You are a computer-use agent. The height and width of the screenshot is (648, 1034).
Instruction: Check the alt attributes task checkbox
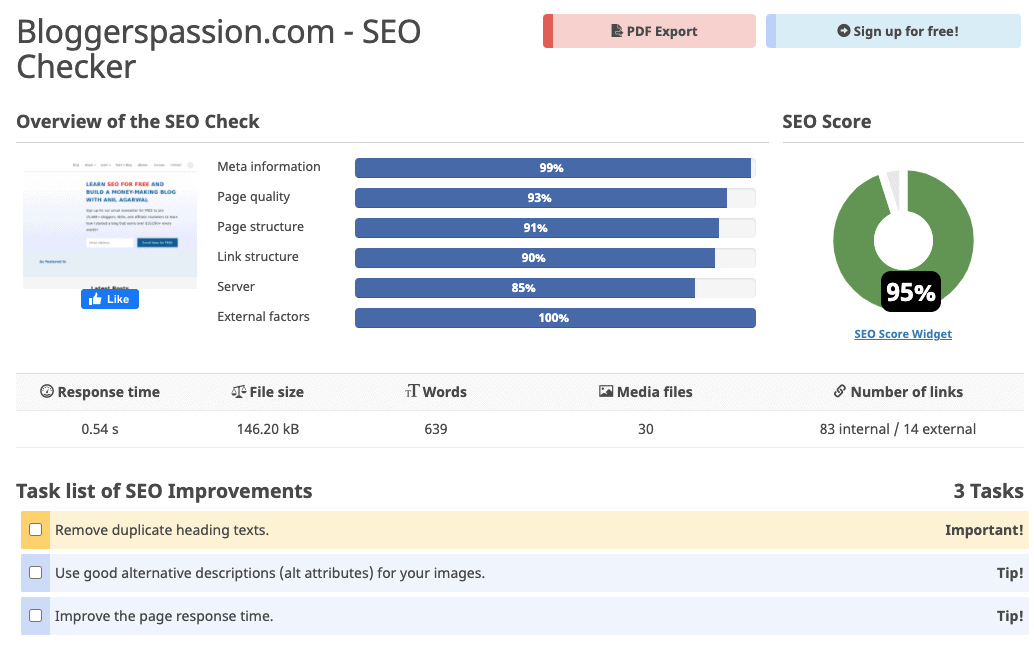(36, 572)
